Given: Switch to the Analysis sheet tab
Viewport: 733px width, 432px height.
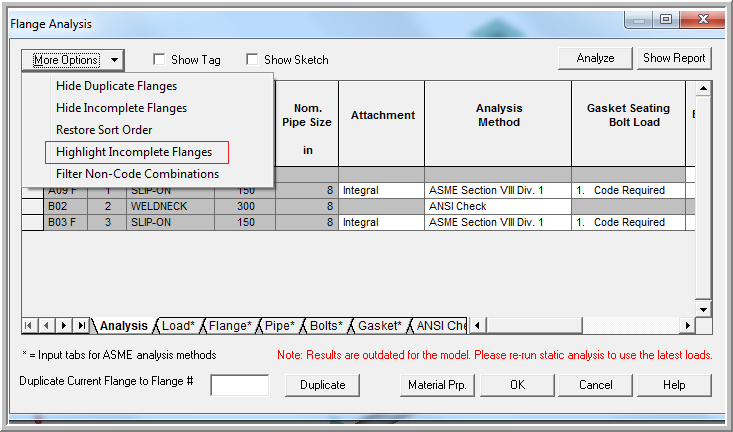Looking at the screenshot, I should tap(123, 326).
